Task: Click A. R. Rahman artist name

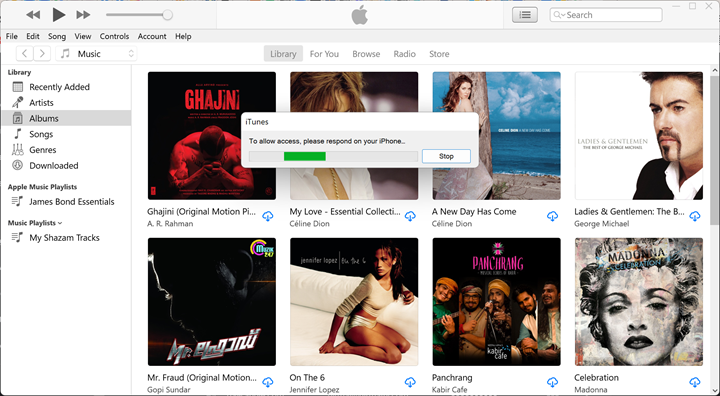Action: pyautogui.click(x=170, y=224)
